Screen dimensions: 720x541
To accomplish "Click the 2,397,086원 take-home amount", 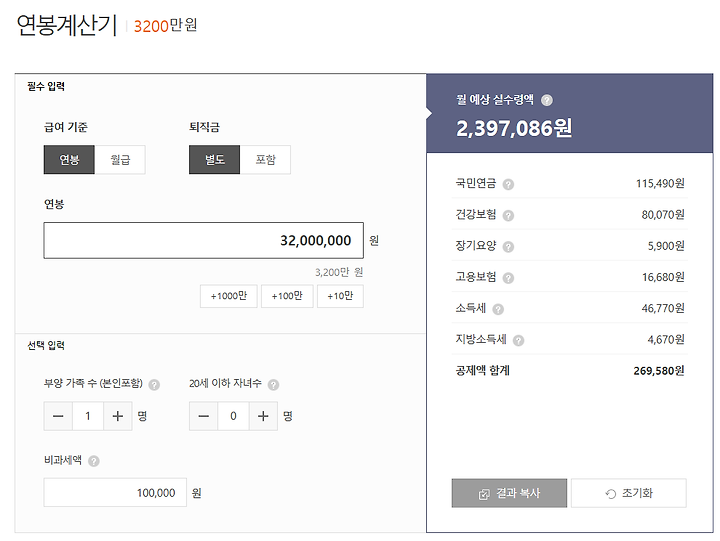I will 514,128.
